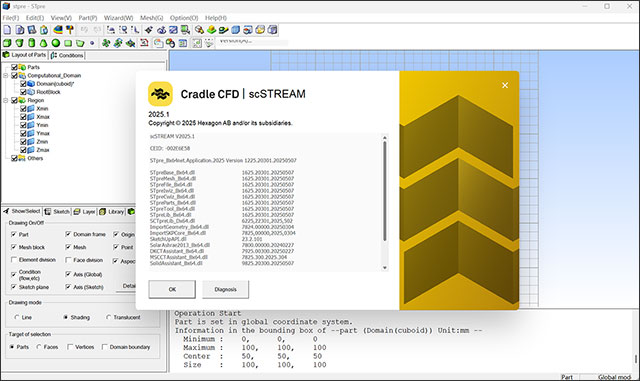Click the first green clover parts icon
640x381 pixels.
[106, 43]
